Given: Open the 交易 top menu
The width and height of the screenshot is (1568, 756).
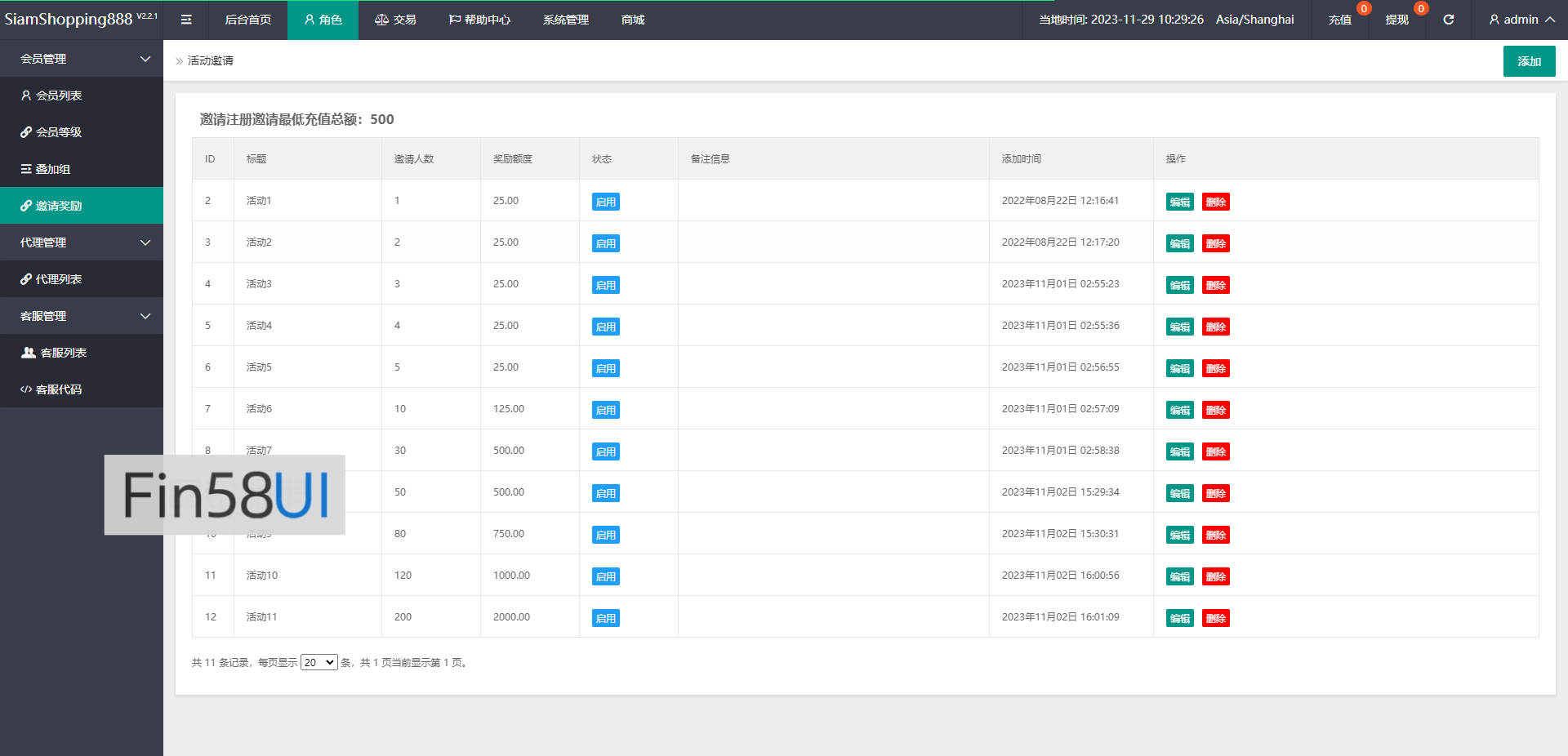Looking at the screenshot, I should click(x=395, y=20).
